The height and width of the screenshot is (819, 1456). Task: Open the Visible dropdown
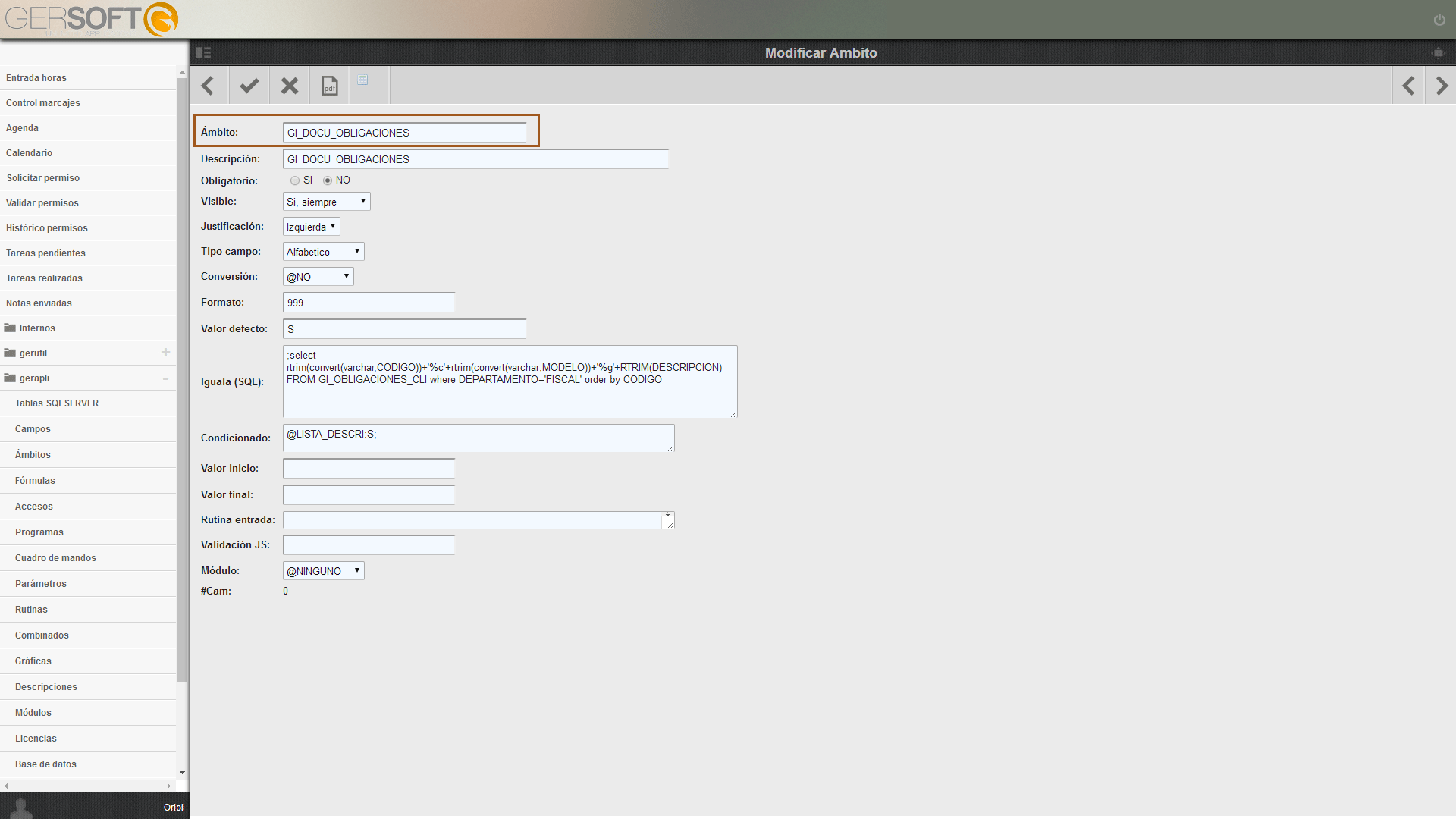coord(327,202)
